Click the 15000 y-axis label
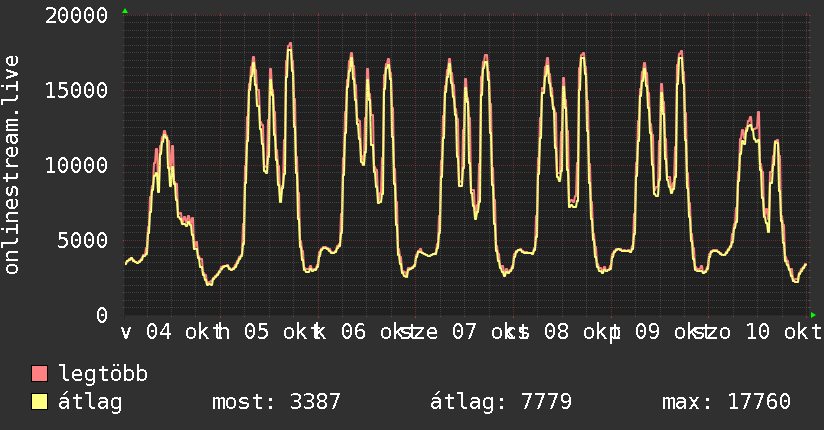Screen dimensions: 824x430 (77, 90)
